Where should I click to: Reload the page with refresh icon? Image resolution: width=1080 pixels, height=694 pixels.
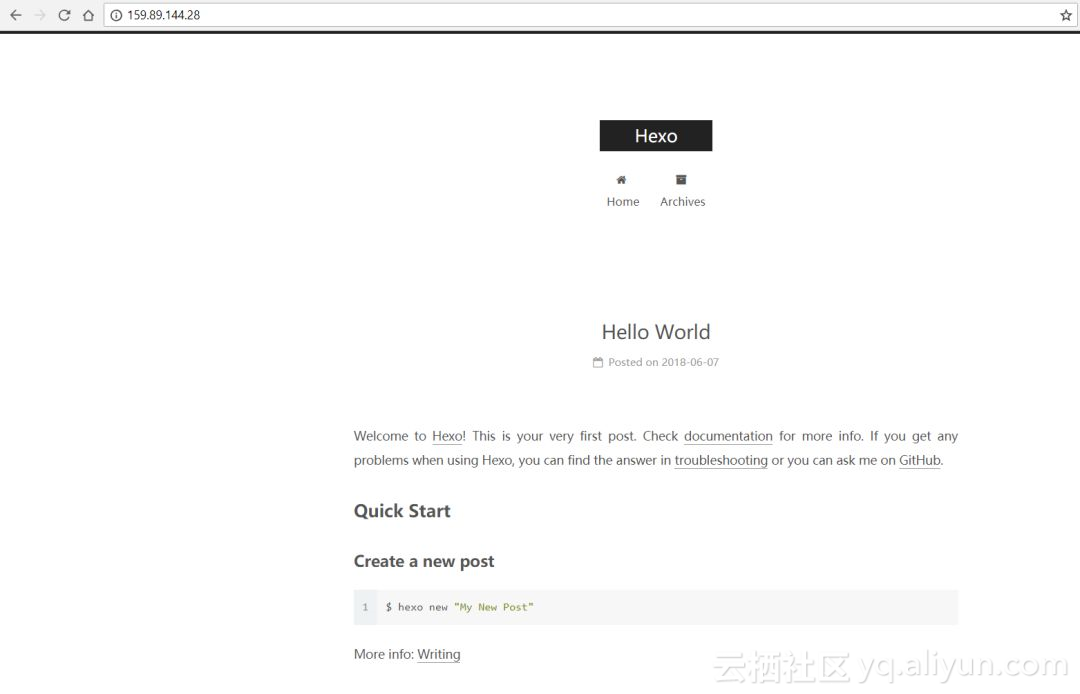point(64,15)
